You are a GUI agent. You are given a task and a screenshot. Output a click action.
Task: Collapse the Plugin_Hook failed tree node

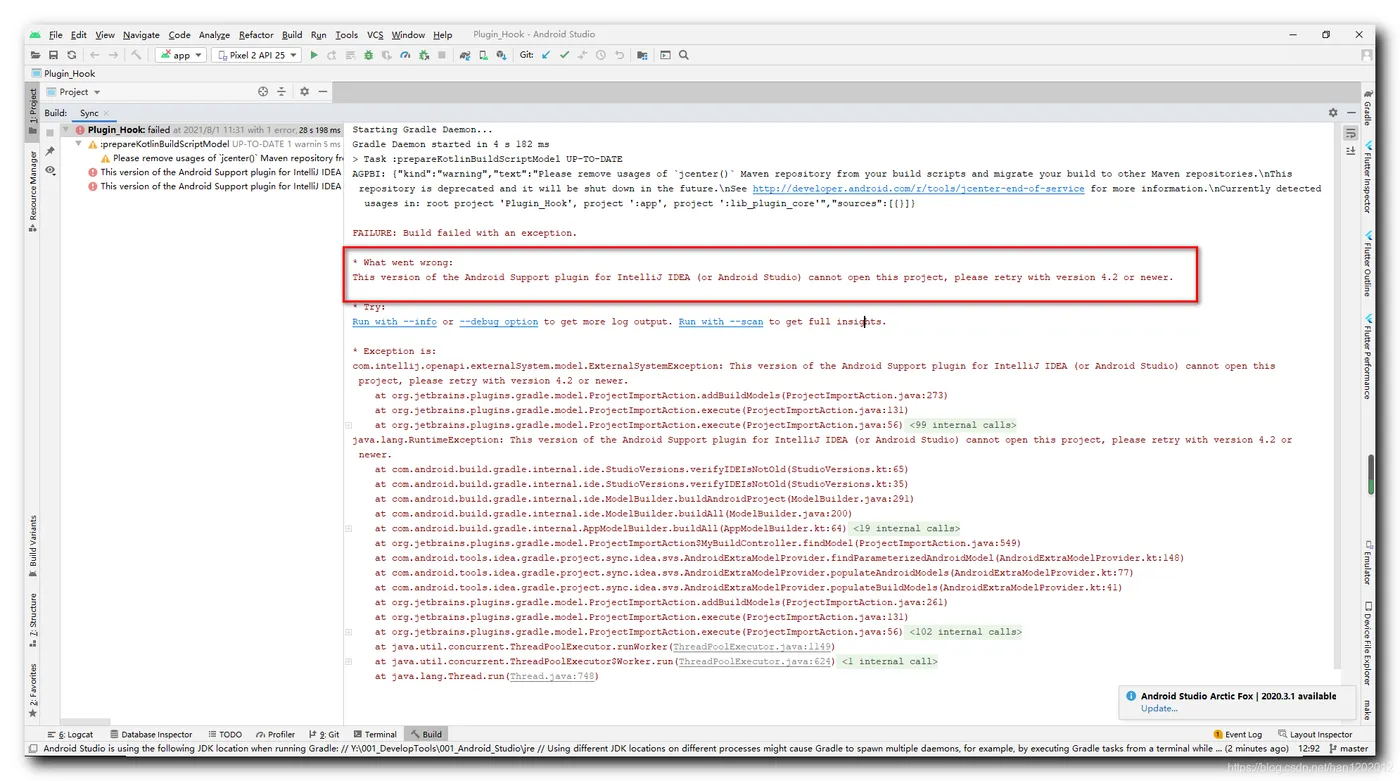(67, 130)
